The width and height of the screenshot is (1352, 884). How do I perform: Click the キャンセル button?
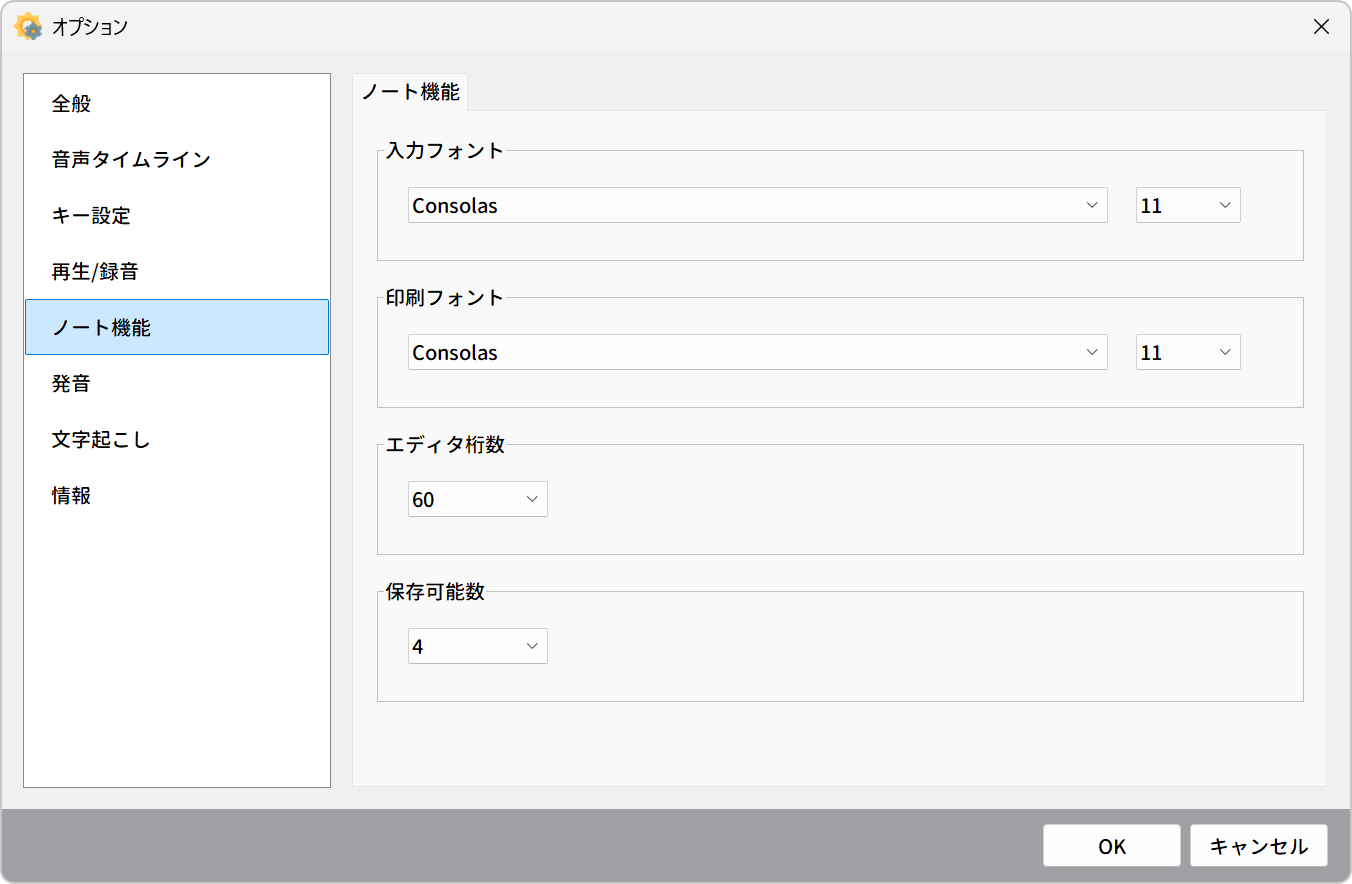[1259, 846]
